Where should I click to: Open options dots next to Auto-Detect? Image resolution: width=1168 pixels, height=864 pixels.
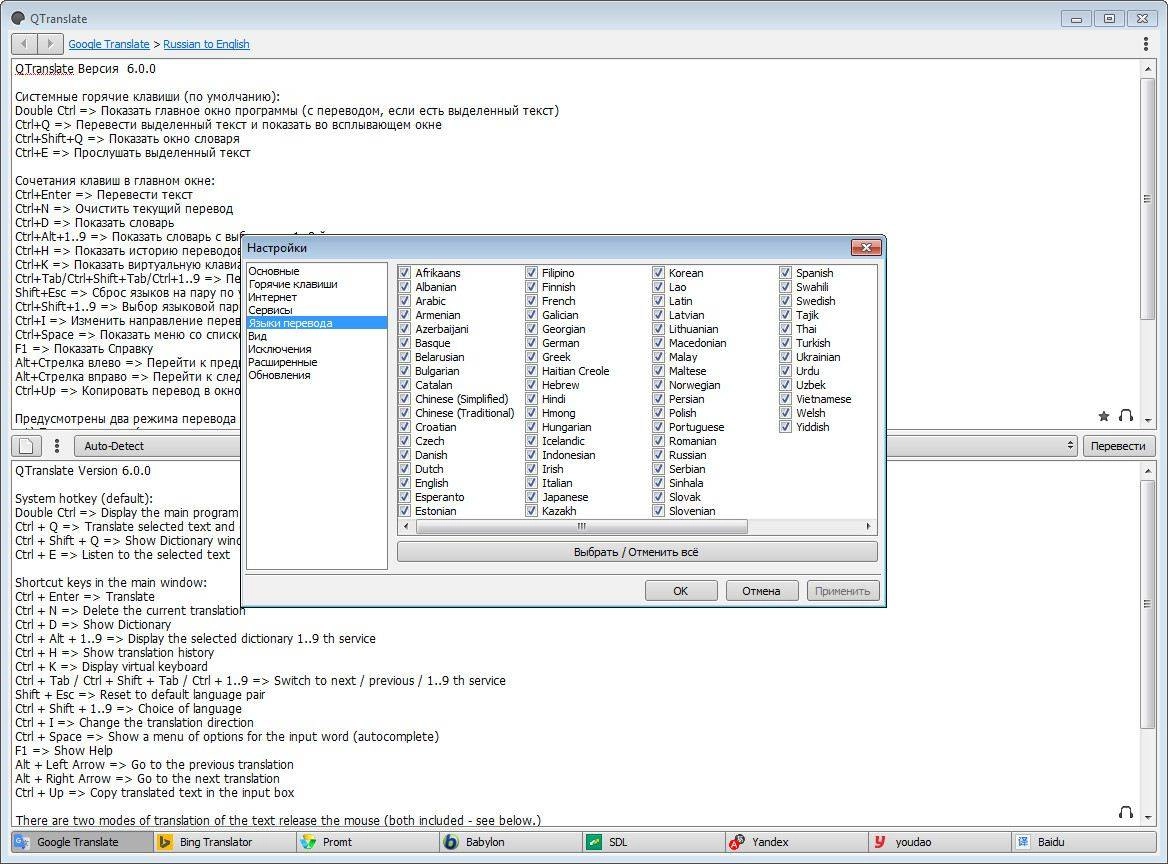click(57, 446)
